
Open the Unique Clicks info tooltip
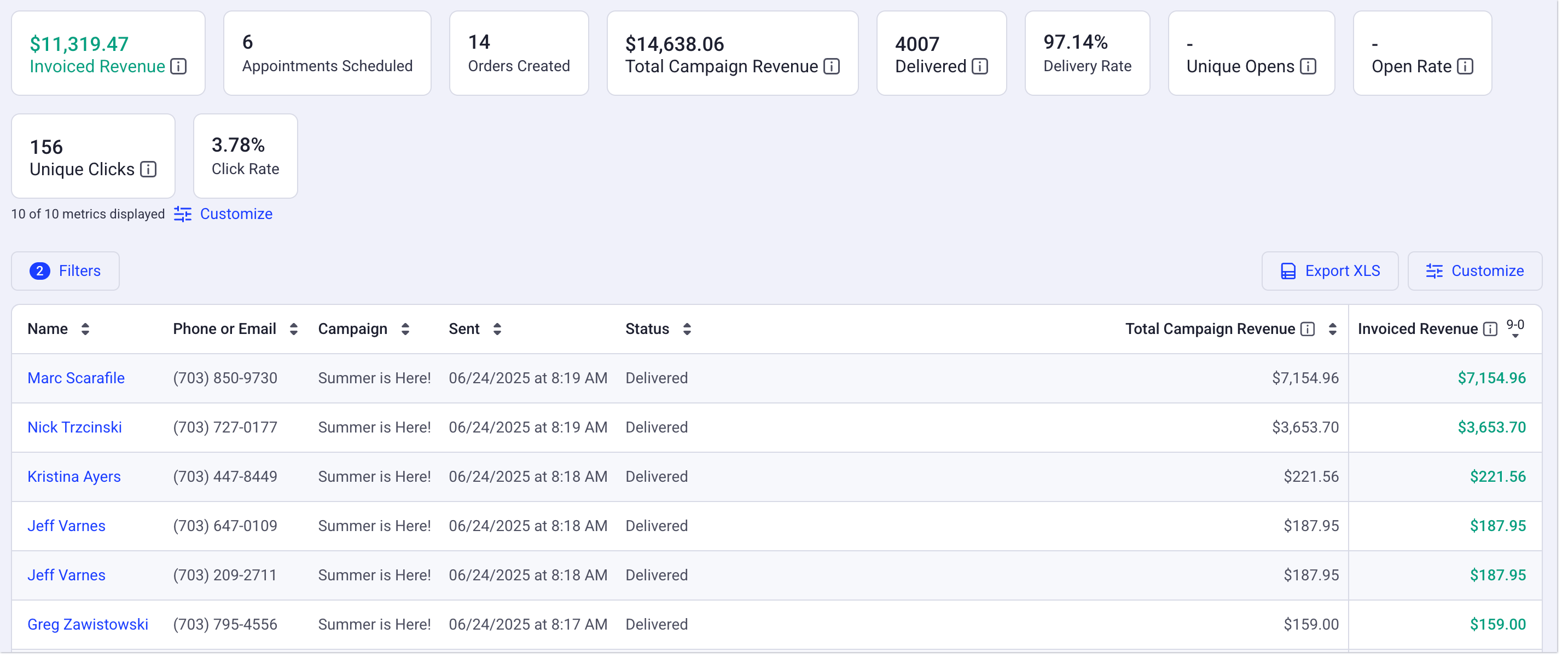coord(147,170)
